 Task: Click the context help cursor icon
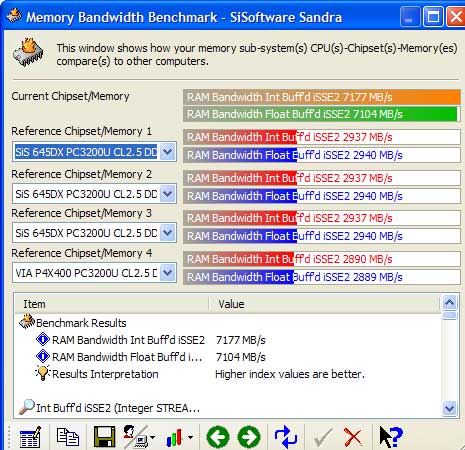coord(391,437)
